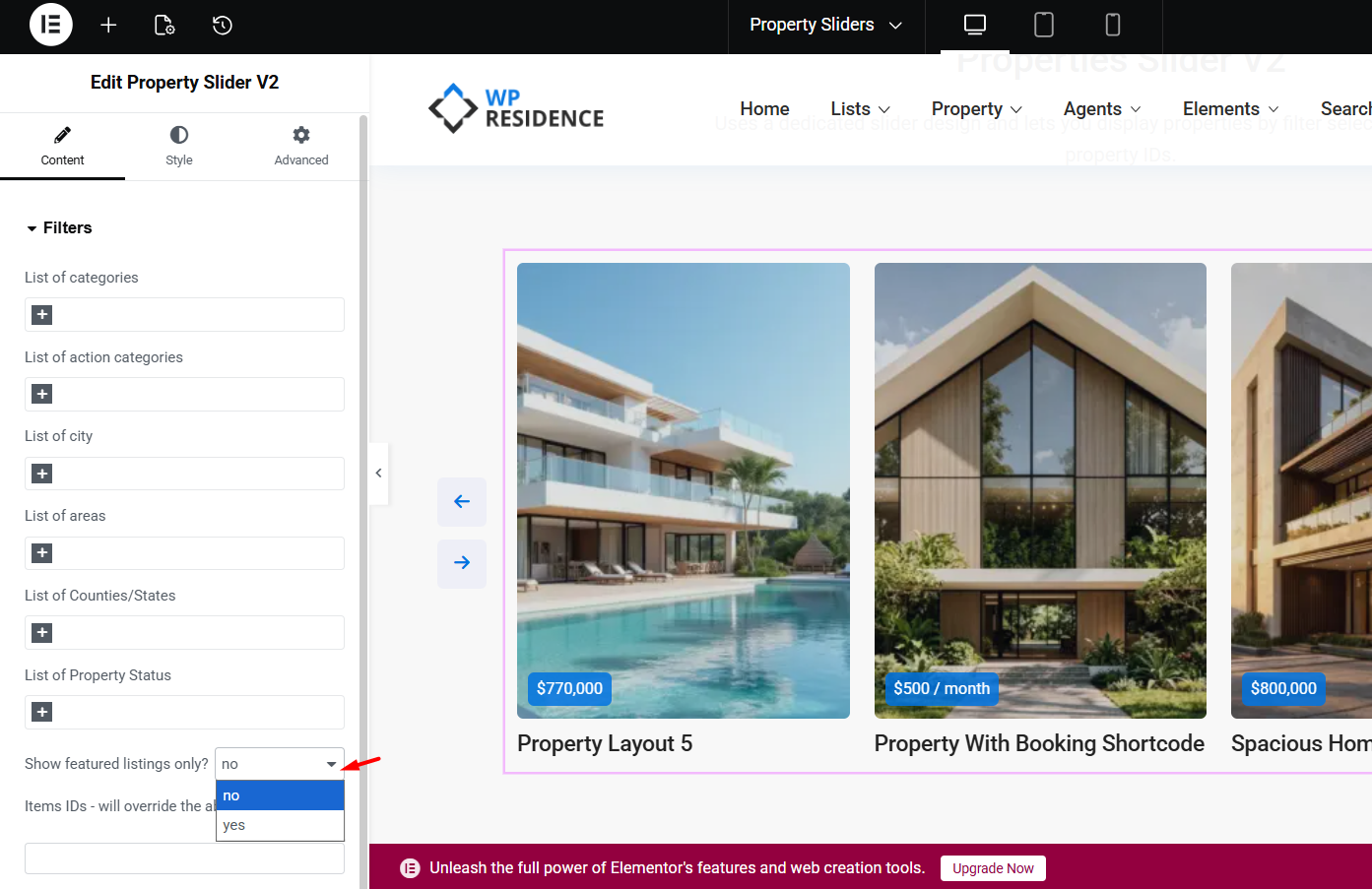
Task: Switch to mobile preview mode
Action: [x=1112, y=25]
